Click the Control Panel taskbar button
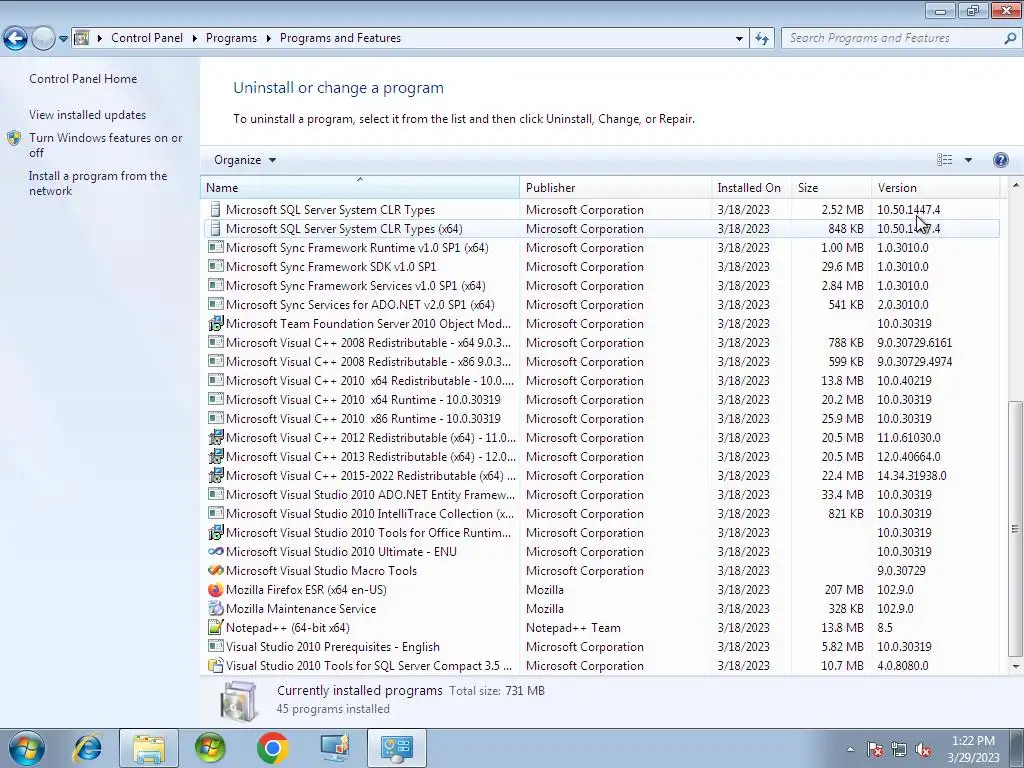Screen dimensions: 1024x768 click(x=396, y=748)
